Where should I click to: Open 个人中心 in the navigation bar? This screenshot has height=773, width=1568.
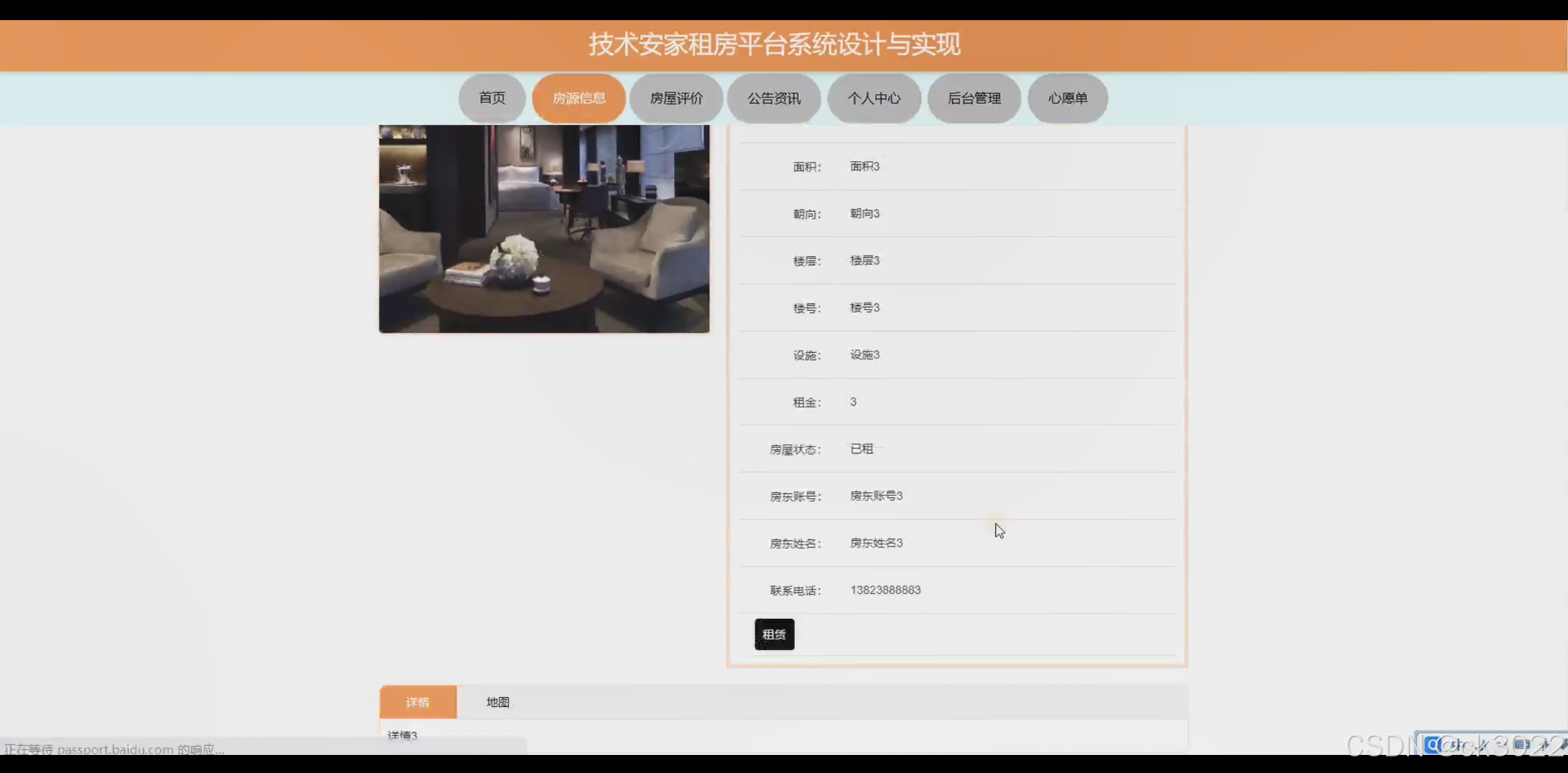coord(874,98)
